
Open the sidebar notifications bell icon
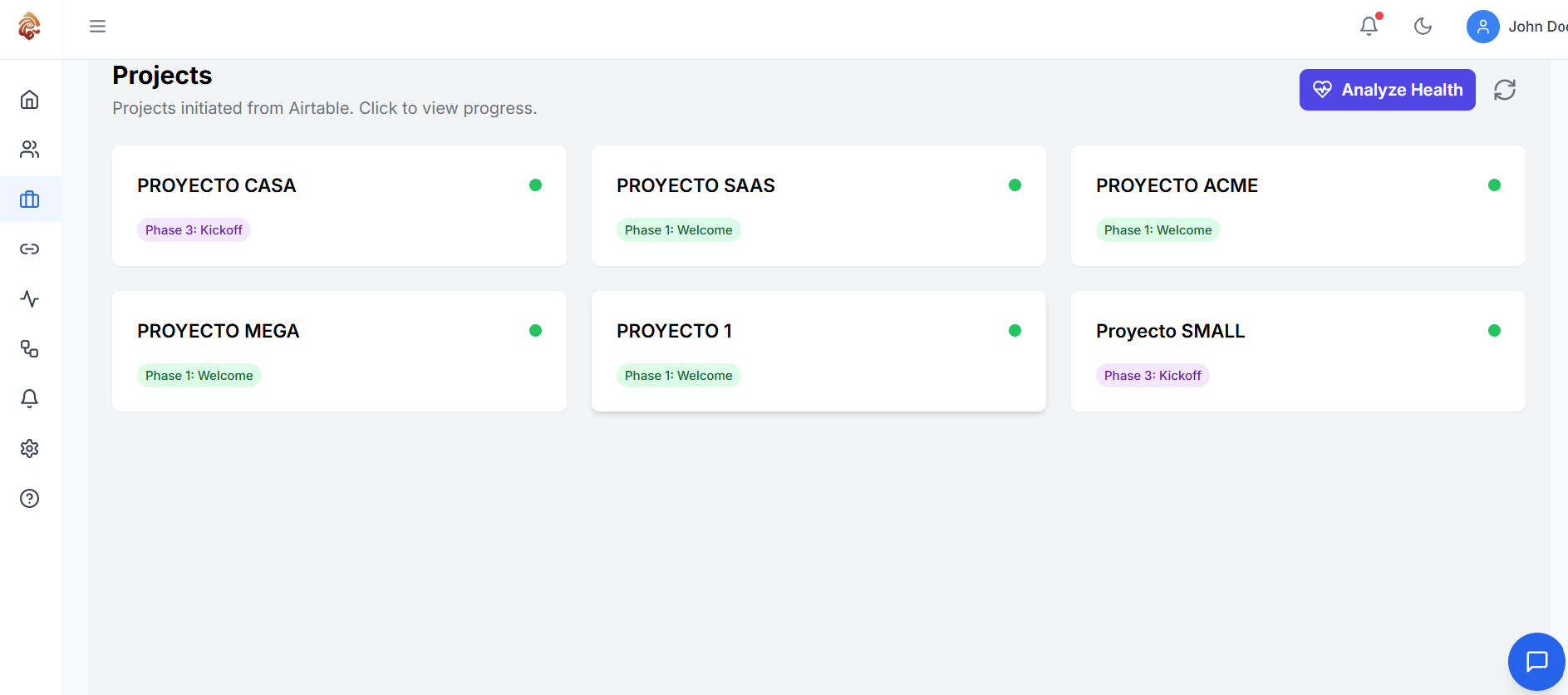tap(30, 399)
